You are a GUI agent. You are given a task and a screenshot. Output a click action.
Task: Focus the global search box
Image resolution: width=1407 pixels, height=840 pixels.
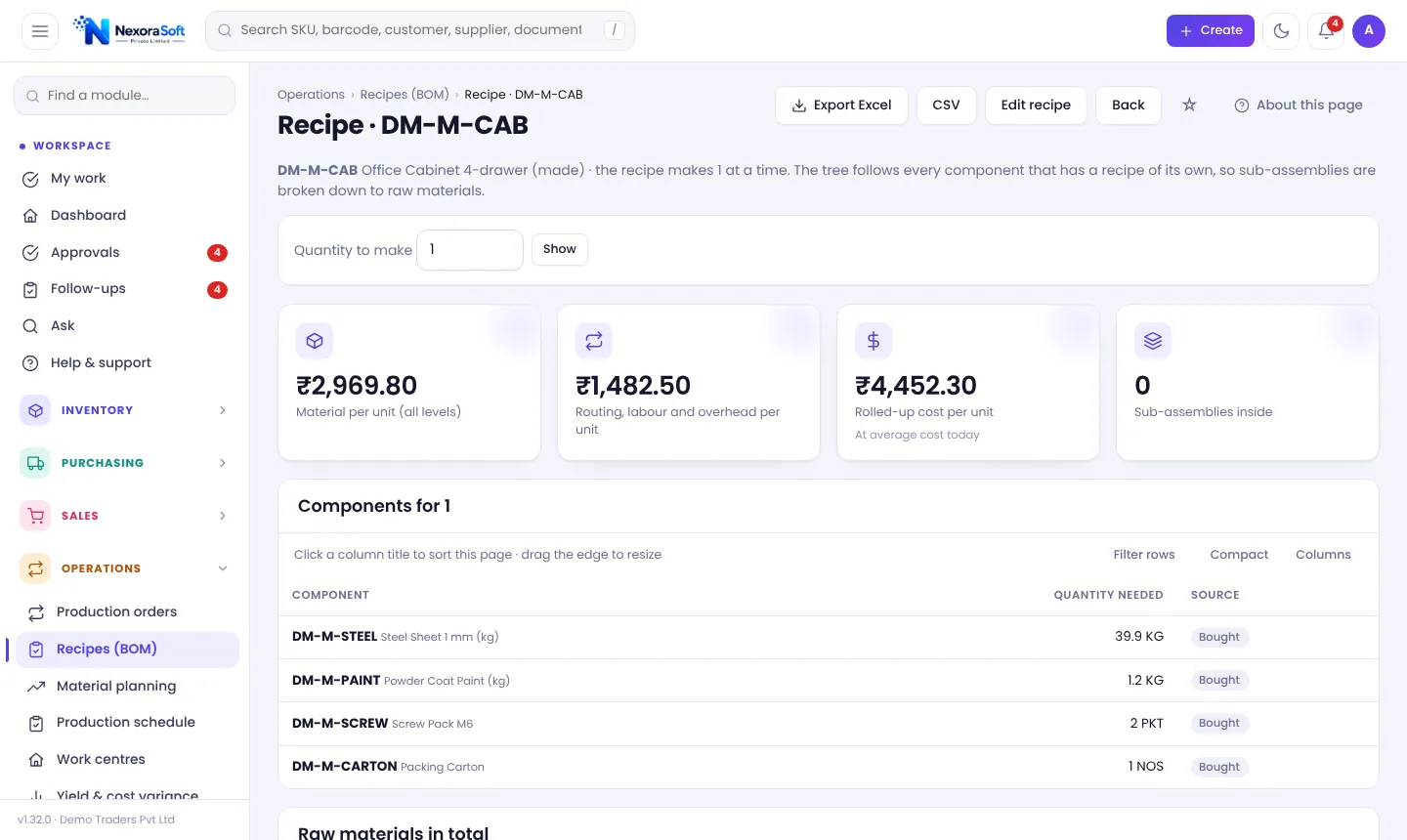pyautogui.click(x=420, y=30)
